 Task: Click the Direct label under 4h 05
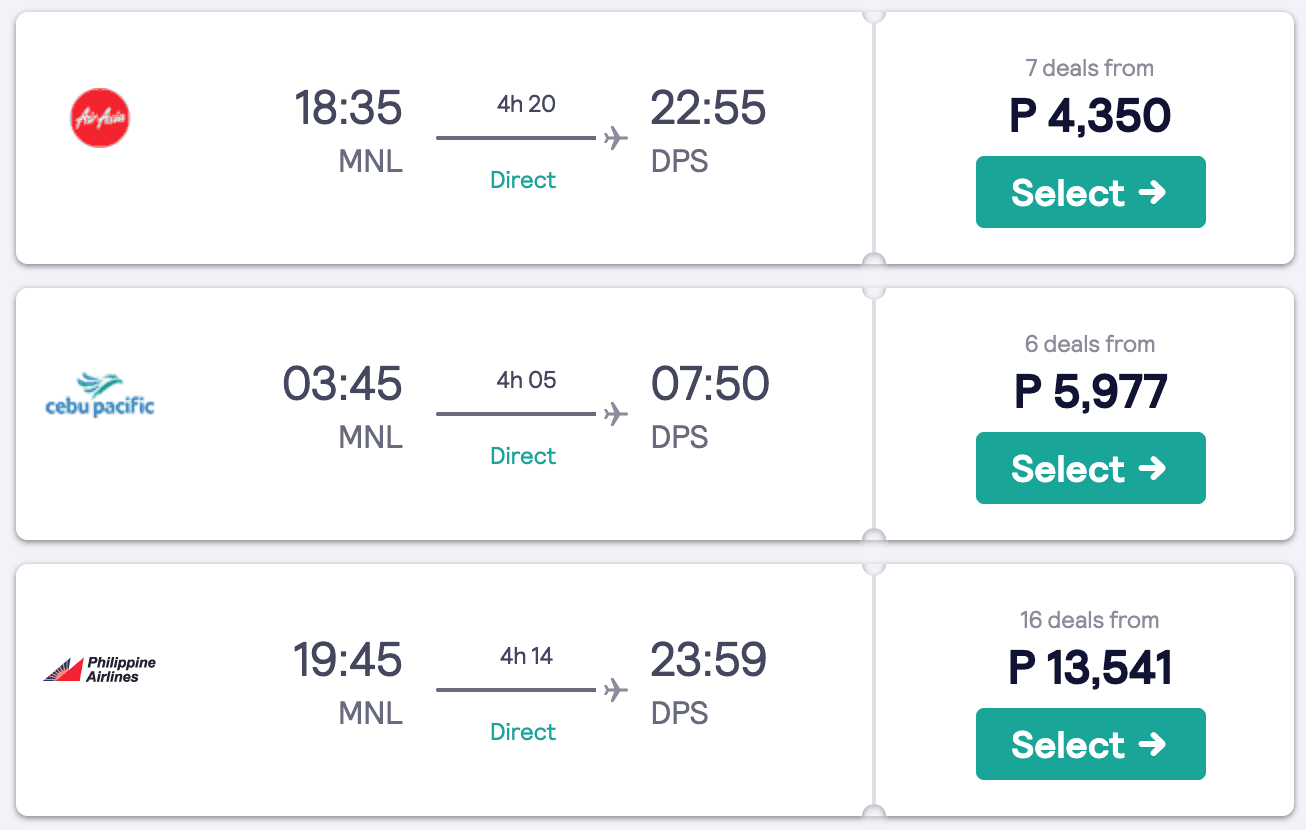[x=523, y=456]
